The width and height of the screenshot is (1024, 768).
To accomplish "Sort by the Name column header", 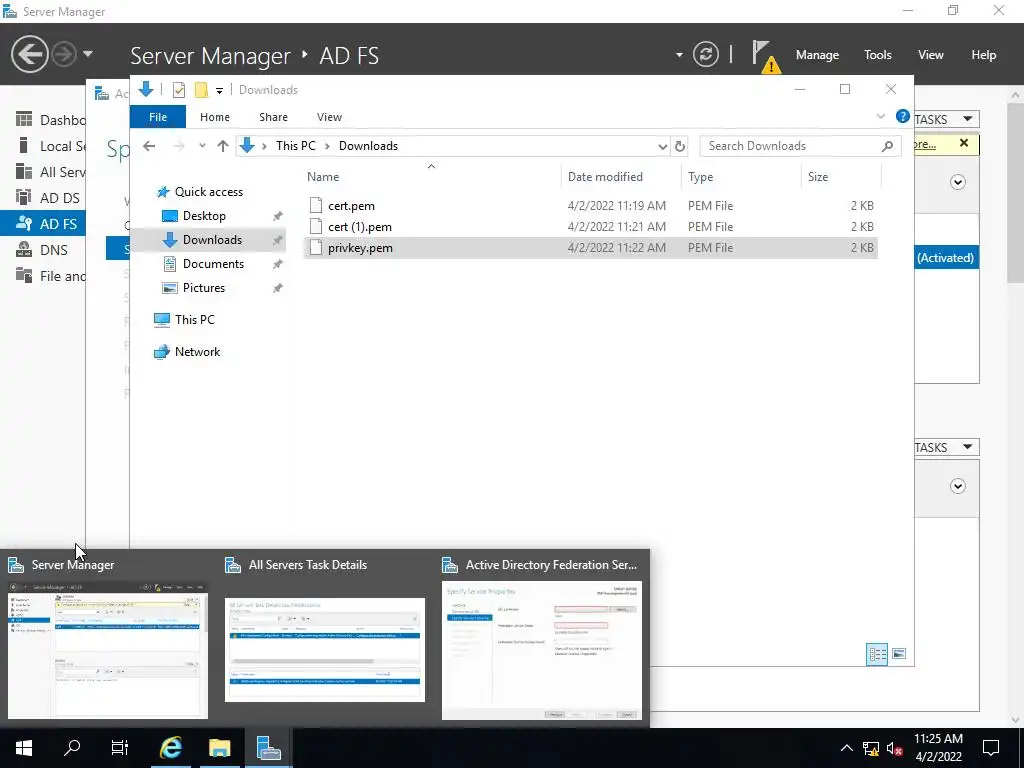I will (431, 177).
